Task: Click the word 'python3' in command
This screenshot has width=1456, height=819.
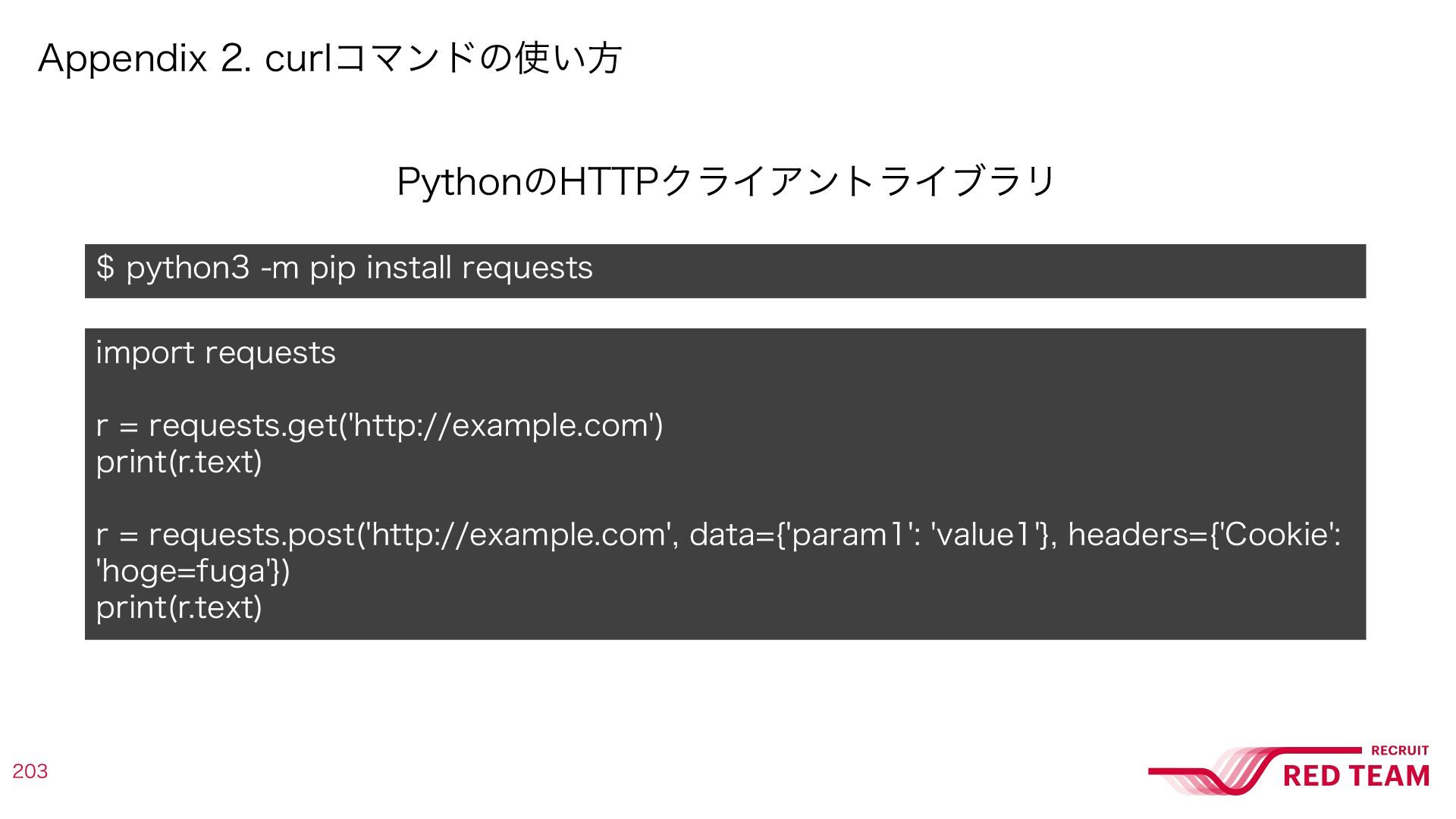Action: tap(187, 268)
